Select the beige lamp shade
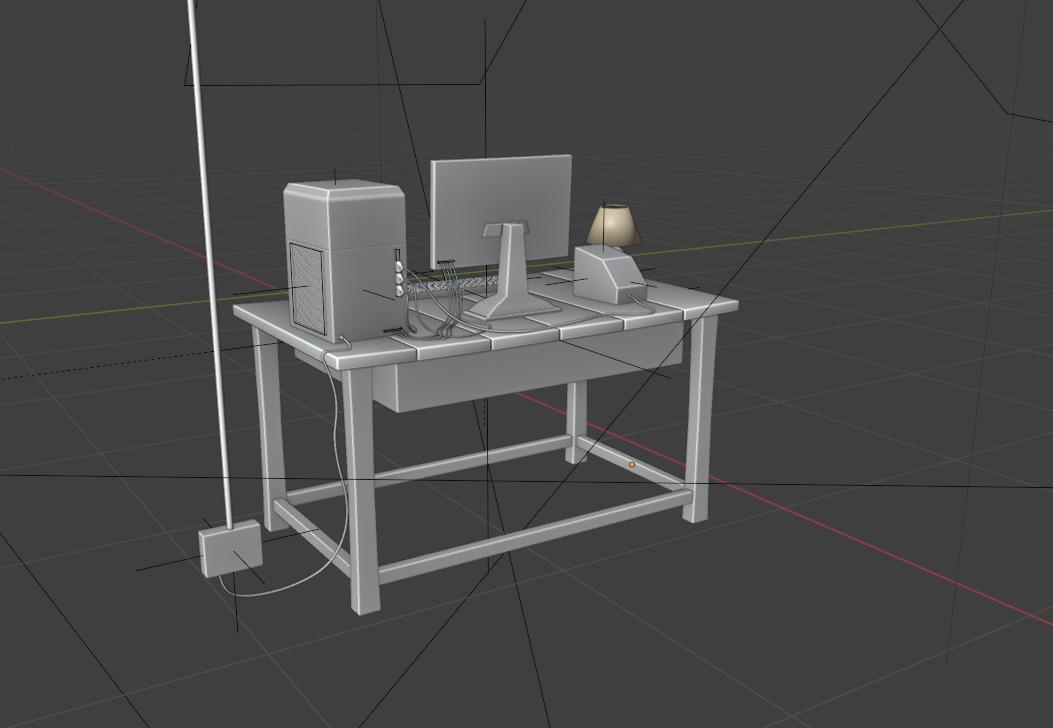Viewport: 1053px width, 728px height. pyautogui.click(x=614, y=226)
